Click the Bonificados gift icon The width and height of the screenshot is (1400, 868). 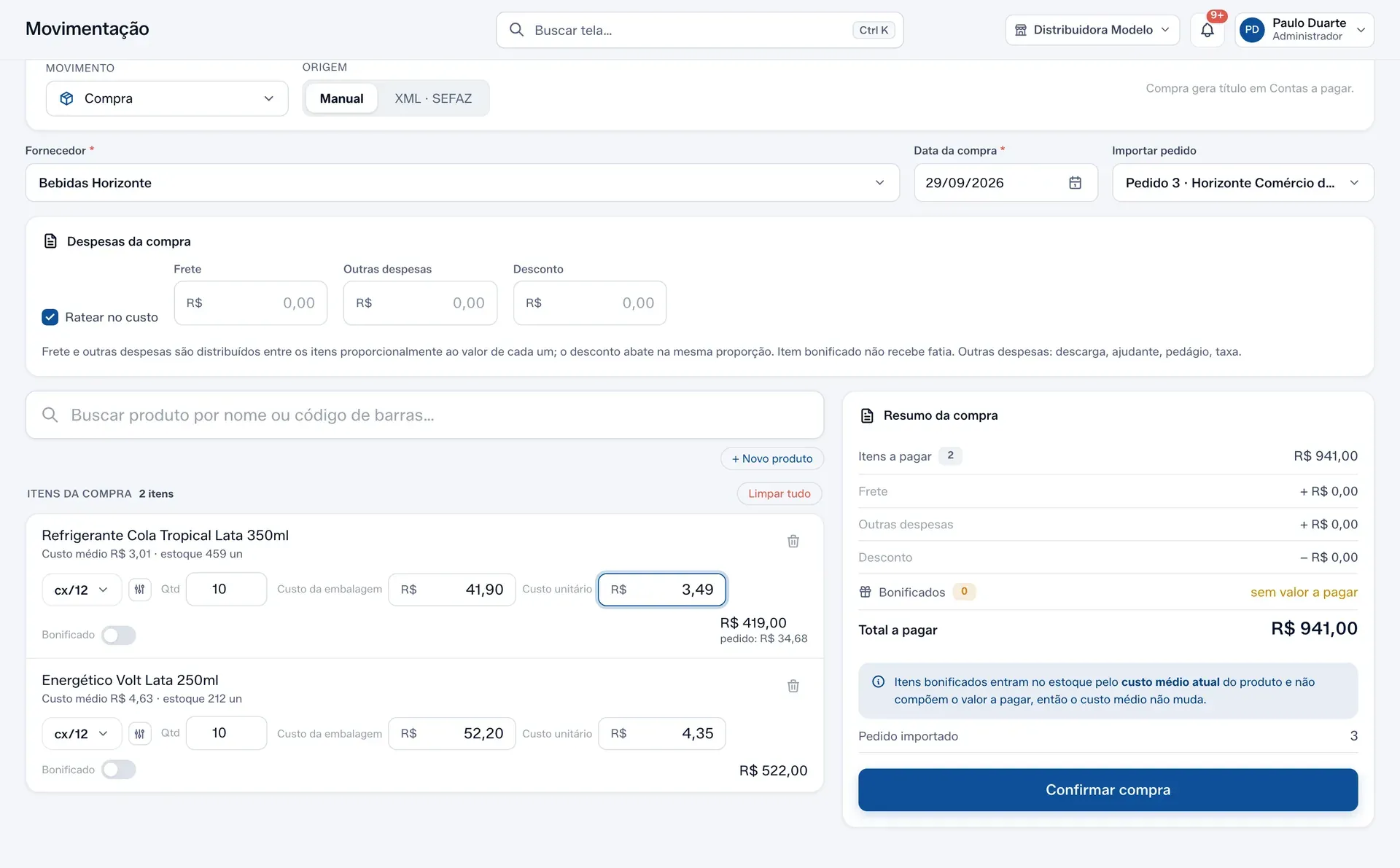click(866, 592)
